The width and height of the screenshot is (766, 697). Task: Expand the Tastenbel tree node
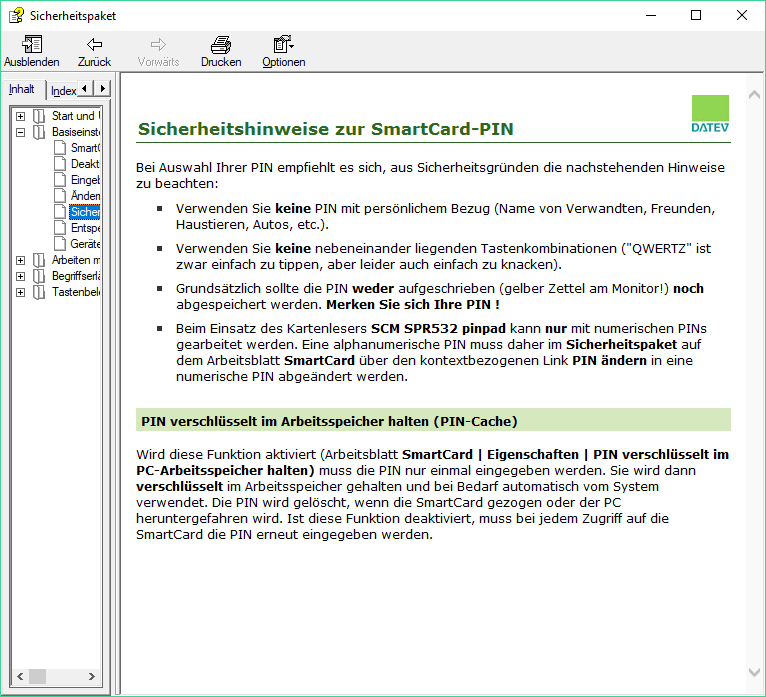21,293
